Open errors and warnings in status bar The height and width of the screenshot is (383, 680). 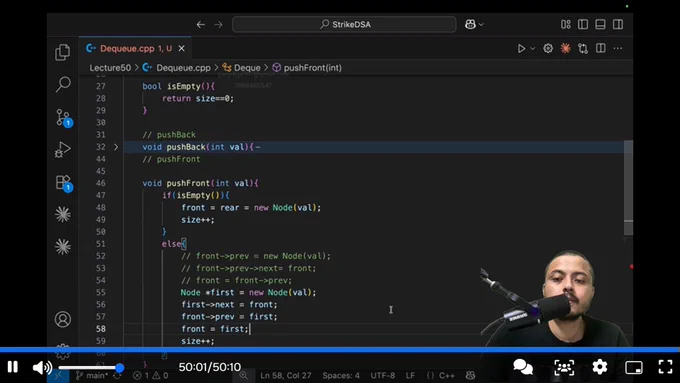[x=150, y=376]
